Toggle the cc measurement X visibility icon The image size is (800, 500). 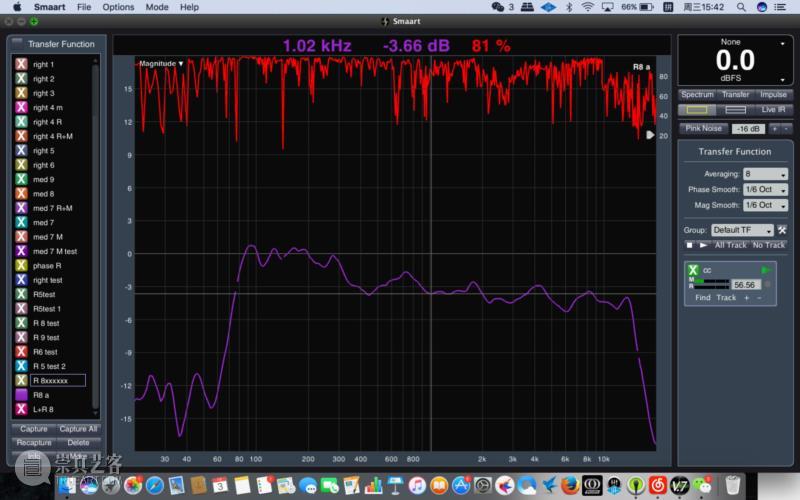(693, 270)
